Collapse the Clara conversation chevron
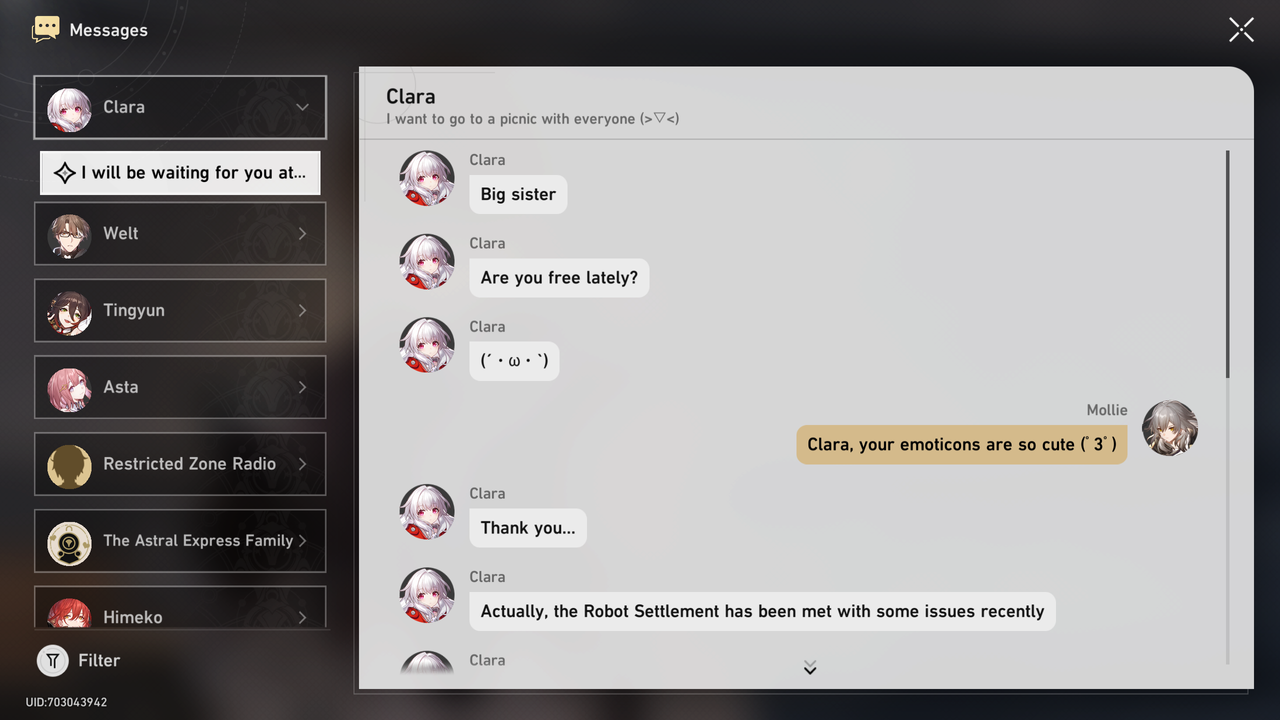The width and height of the screenshot is (1280, 720). click(x=302, y=107)
